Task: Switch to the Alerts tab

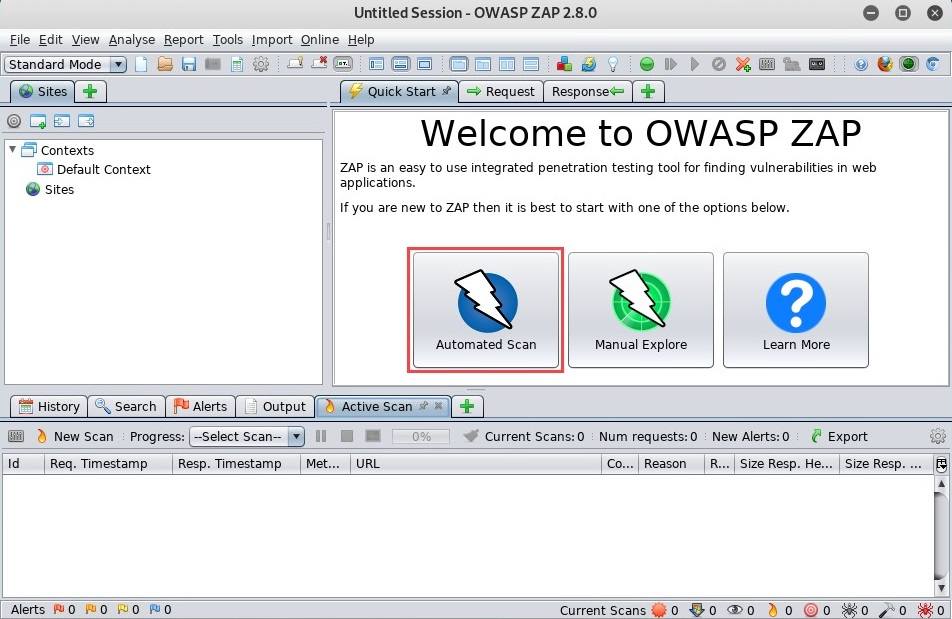Action: click(200, 407)
